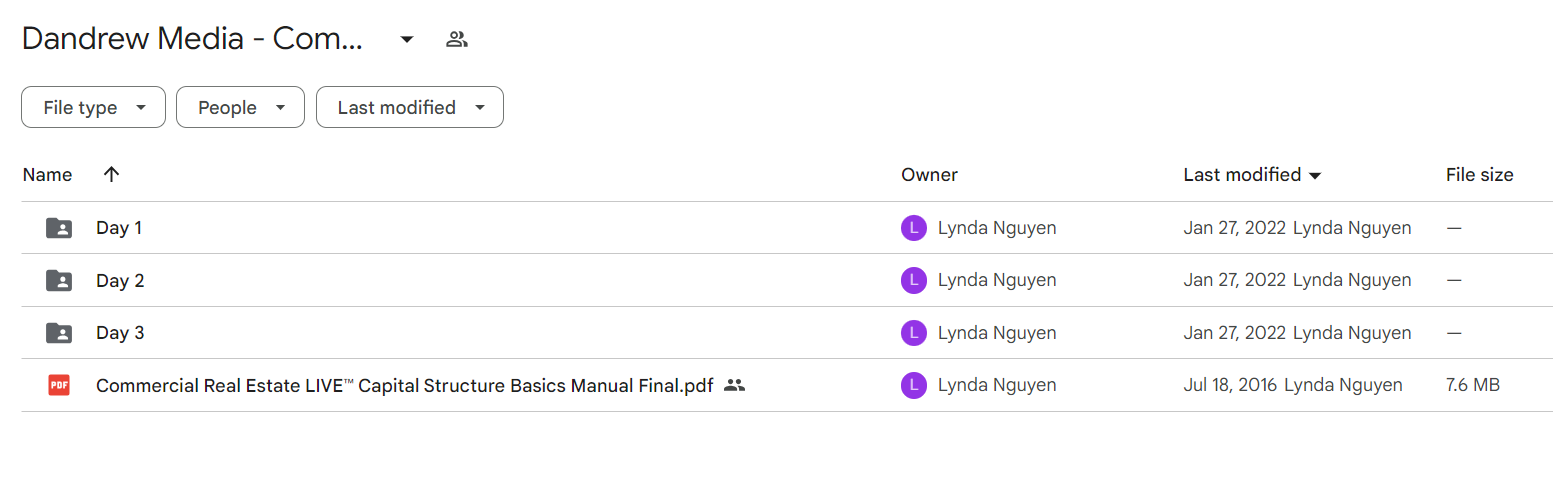Expand the folder title dropdown arrow
The image size is (1553, 501).
tap(406, 40)
